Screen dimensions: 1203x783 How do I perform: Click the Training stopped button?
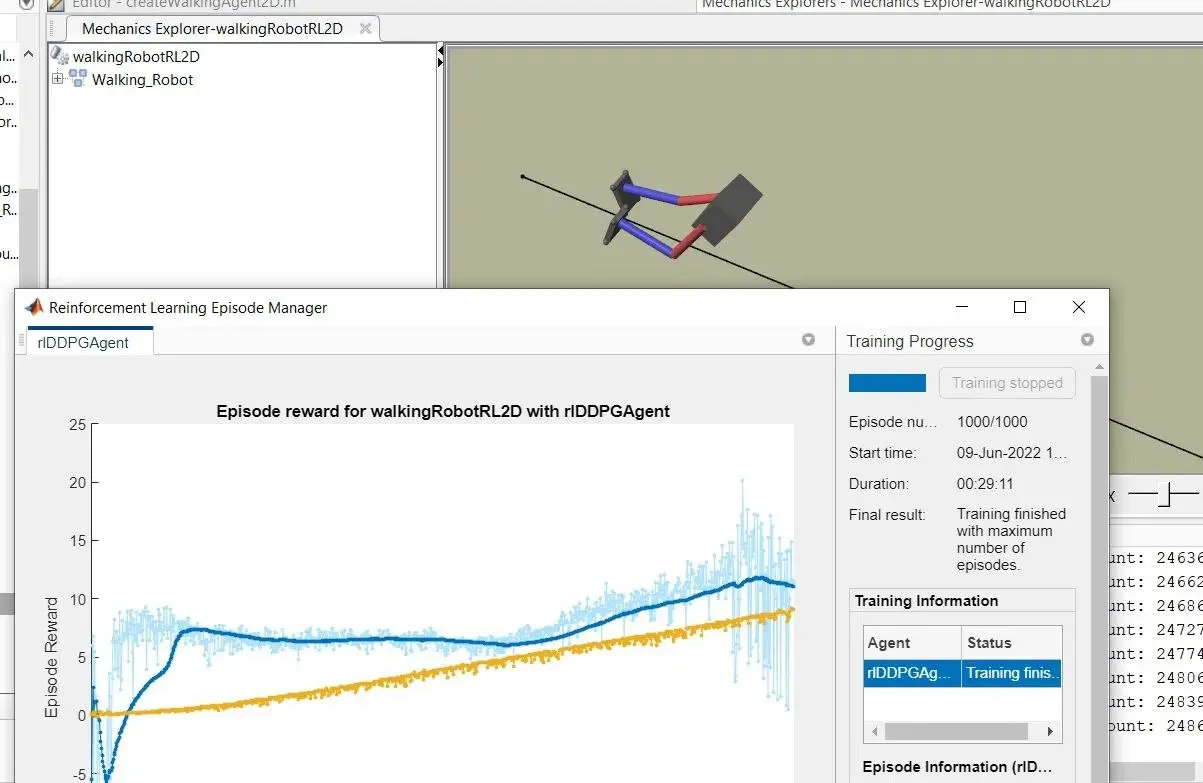click(1007, 383)
